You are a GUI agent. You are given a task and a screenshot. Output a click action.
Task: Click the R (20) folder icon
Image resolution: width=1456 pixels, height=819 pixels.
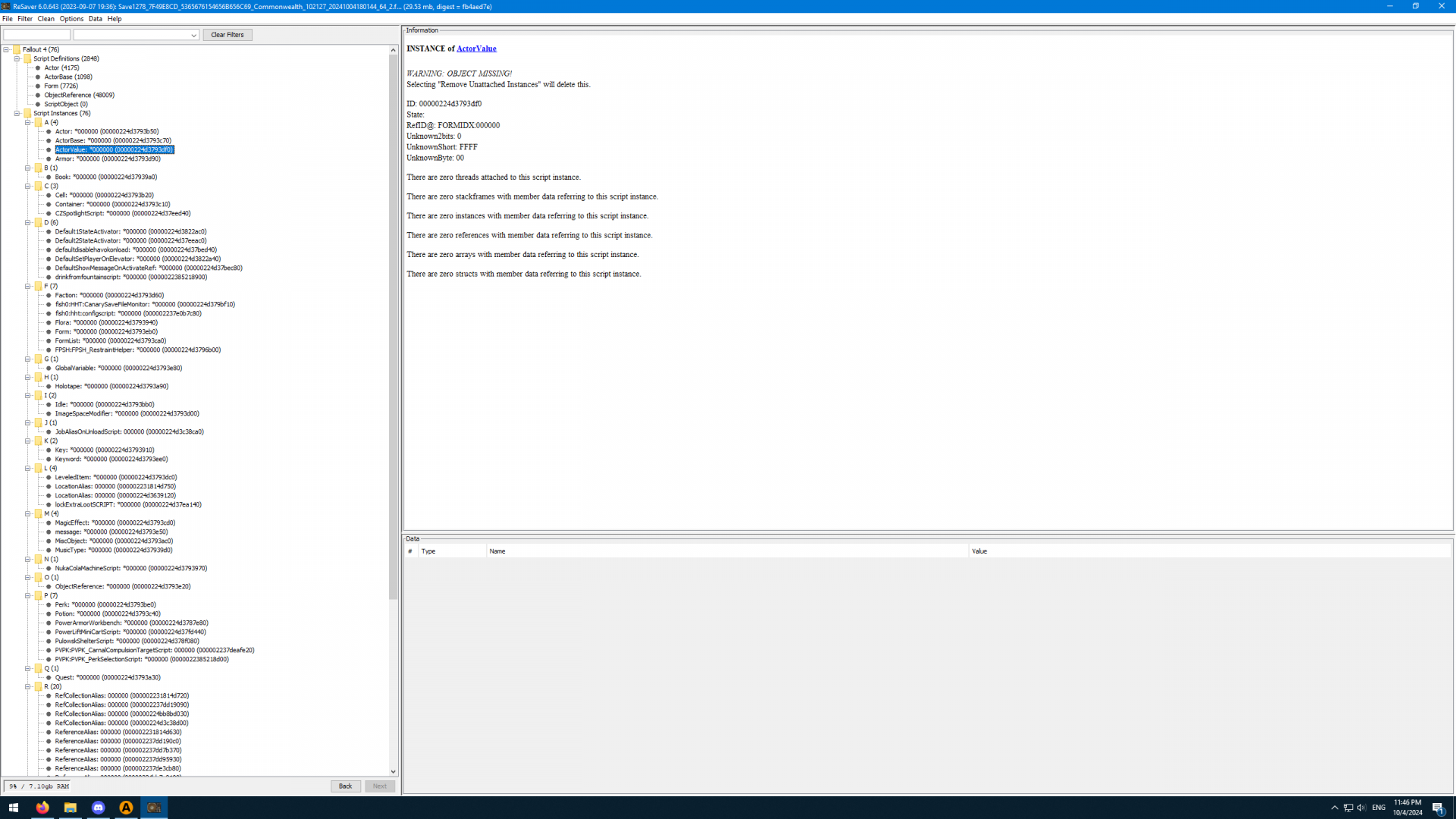coord(38,686)
